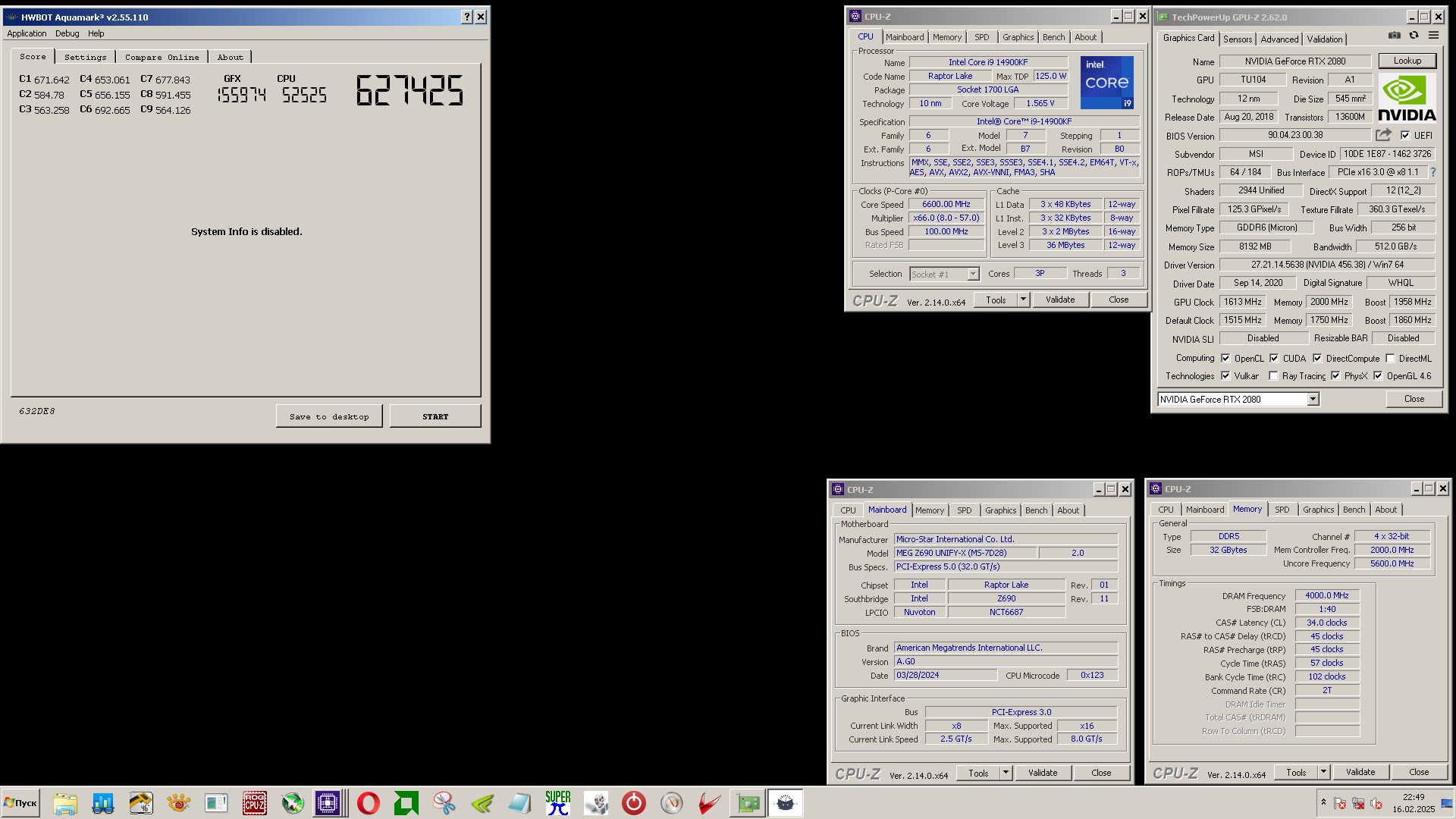Viewport: 1456px width, 819px height.
Task: Click the red checkmark taskbar icon
Action: 709,803
